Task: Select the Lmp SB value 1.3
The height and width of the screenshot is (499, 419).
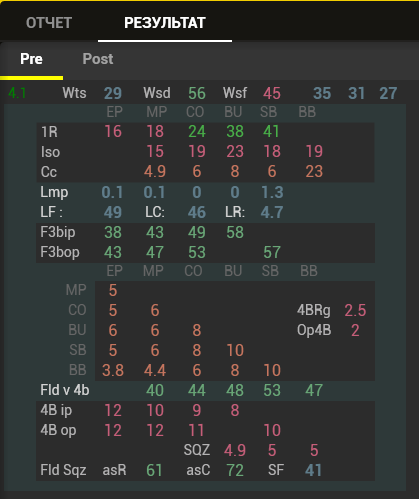Action: point(272,192)
